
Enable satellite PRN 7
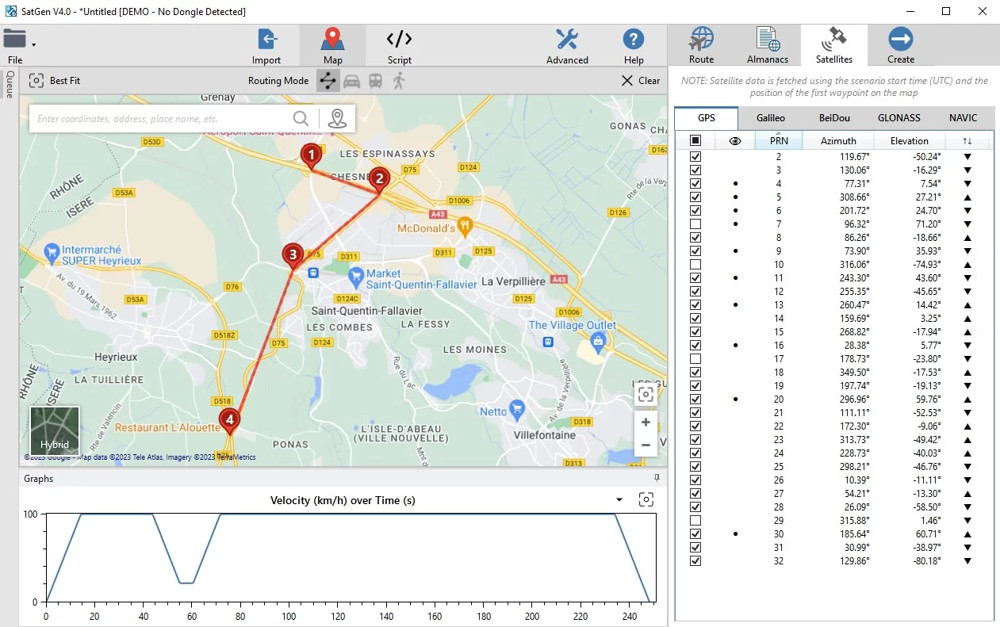[695, 224]
